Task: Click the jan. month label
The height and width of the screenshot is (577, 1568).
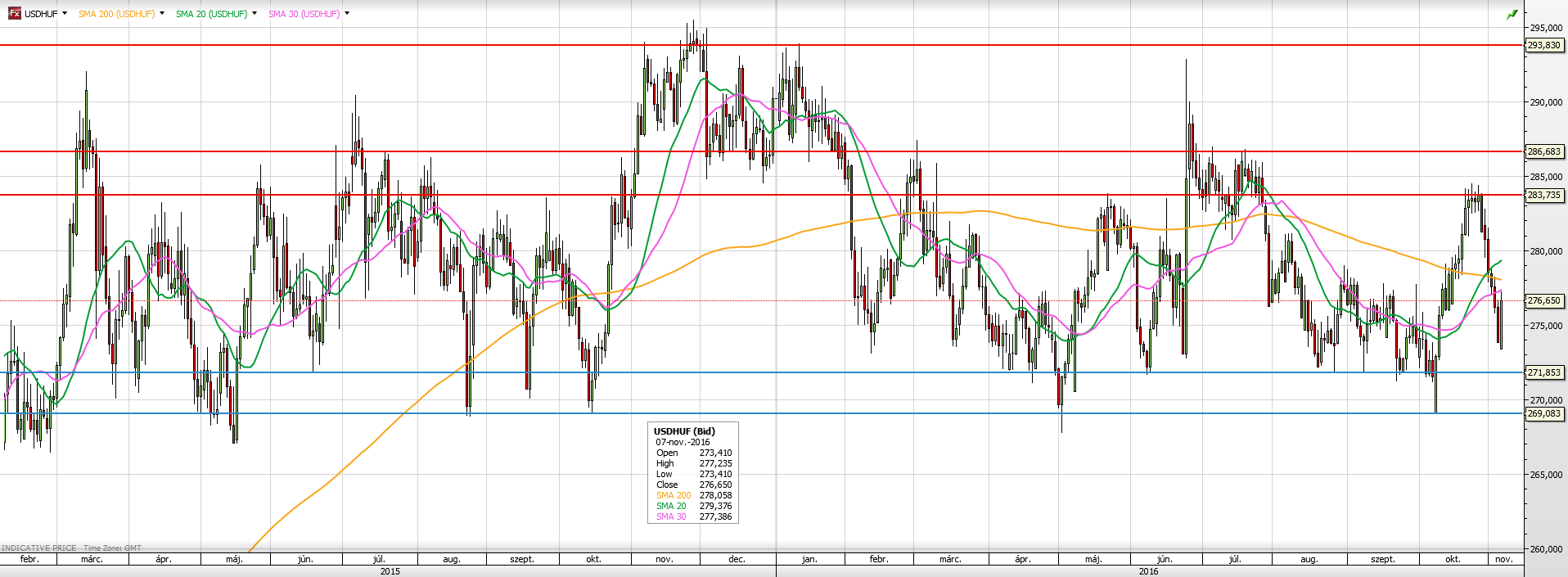Action: click(809, 559)
